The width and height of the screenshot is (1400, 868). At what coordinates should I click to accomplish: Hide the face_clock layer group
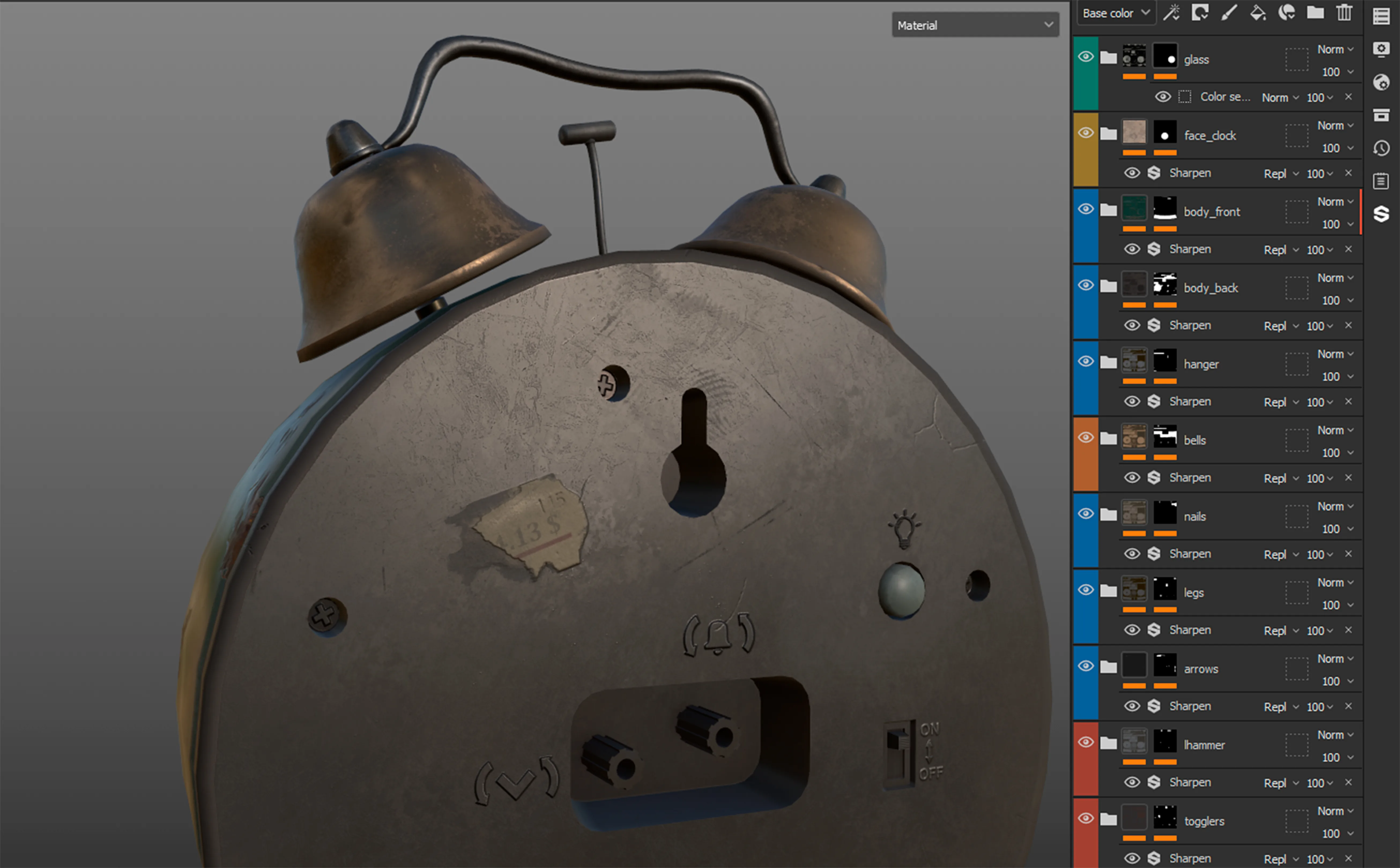(x=1085, y=133)
